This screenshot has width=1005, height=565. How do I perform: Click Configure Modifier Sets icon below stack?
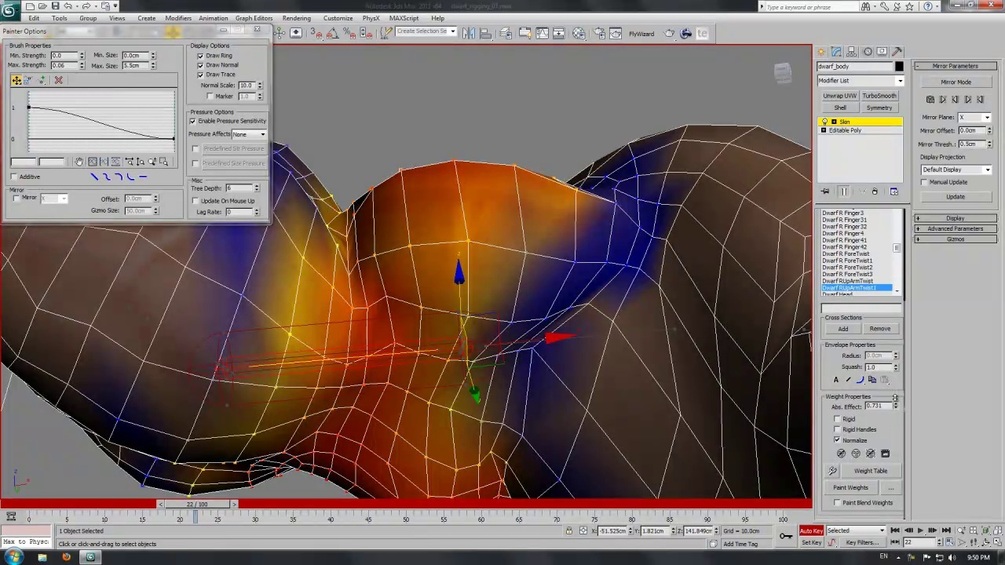(894, 192)
